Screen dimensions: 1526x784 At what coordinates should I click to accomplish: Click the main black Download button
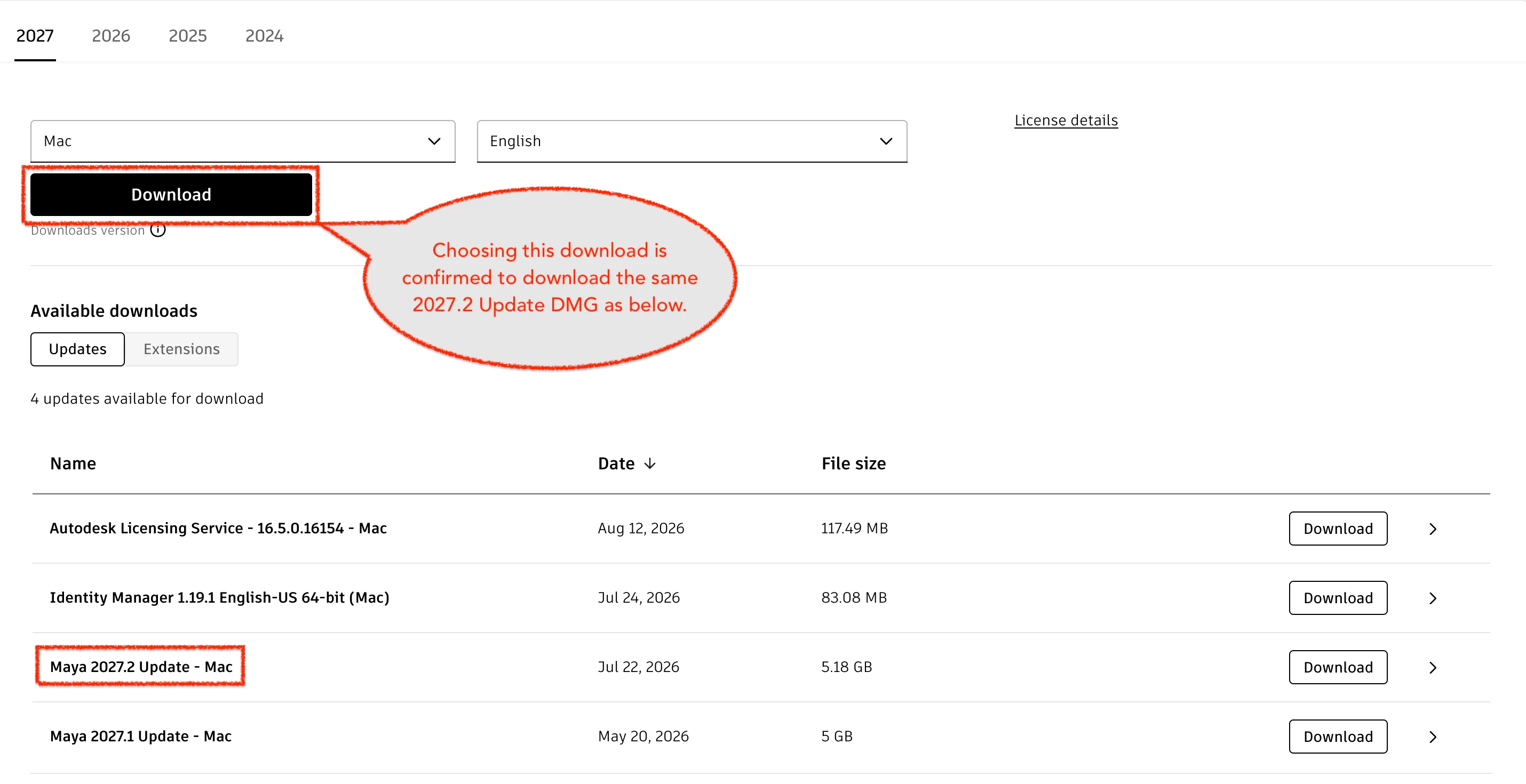[x=171, y=194]
